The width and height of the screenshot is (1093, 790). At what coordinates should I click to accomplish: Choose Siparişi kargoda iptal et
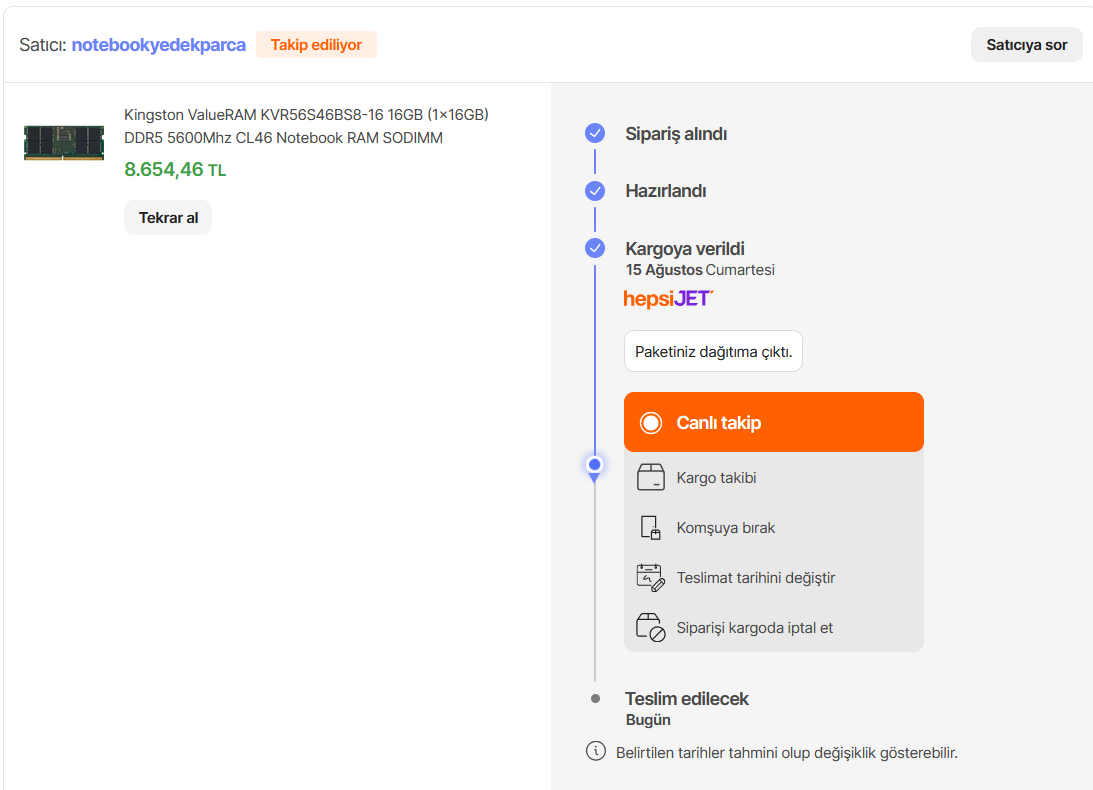tap(774, 628)
